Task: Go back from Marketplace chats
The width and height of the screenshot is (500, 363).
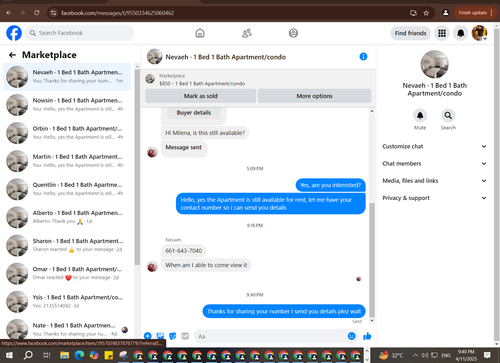Action: pos(12,55)
